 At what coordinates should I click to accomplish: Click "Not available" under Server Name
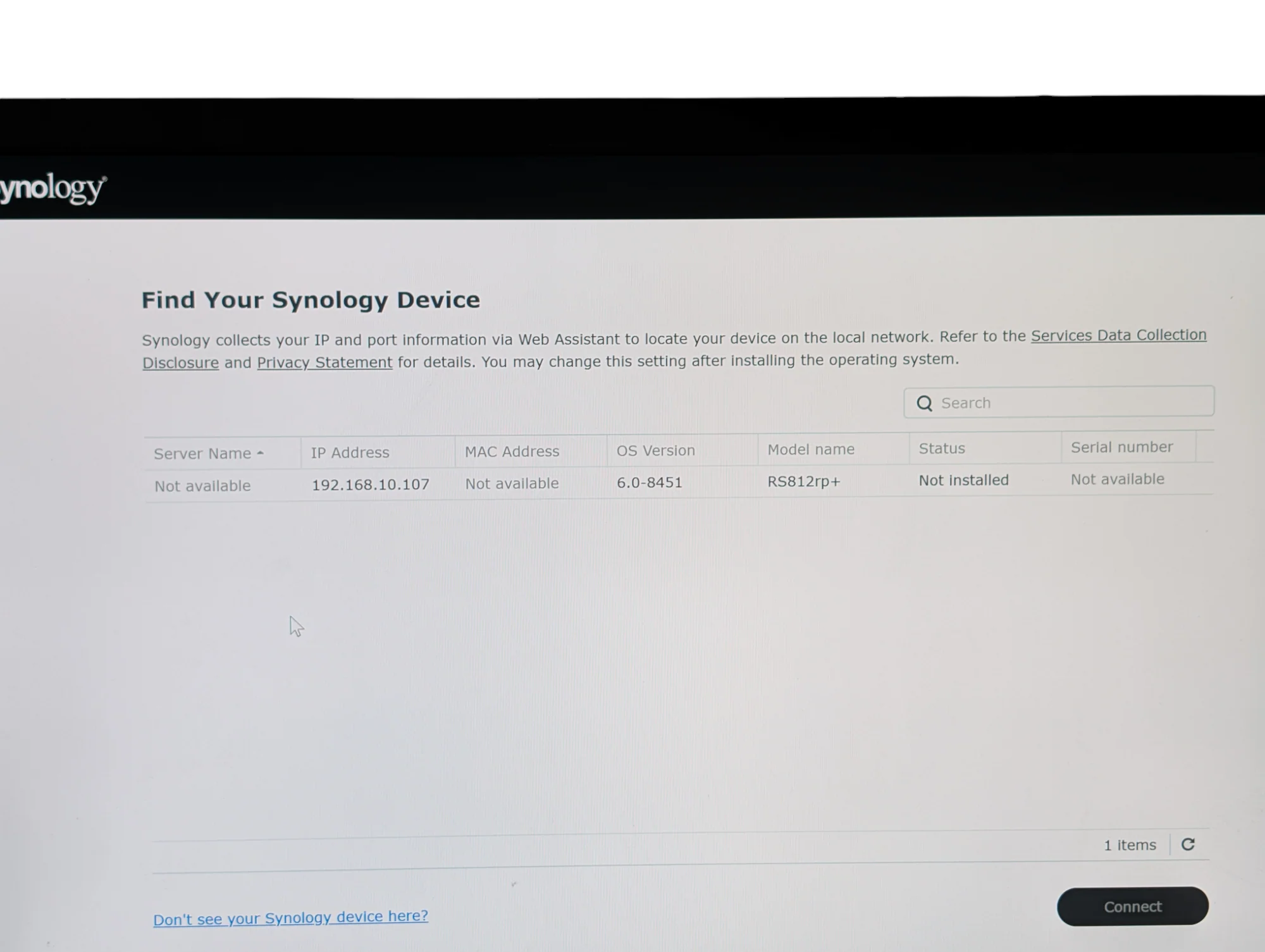(x=202, y=486)
